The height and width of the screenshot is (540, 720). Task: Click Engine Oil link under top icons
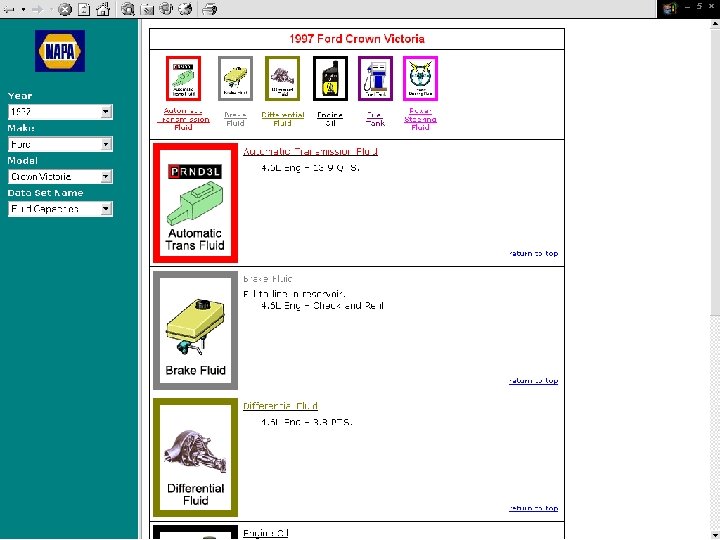click(x=330, y=119)
